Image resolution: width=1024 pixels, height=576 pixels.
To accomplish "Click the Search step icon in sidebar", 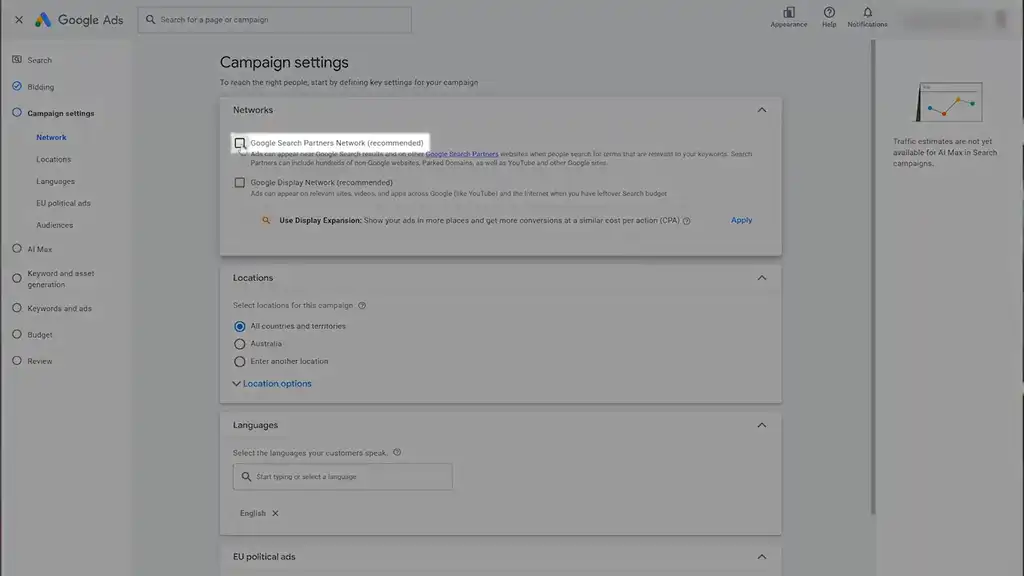I will pos(17,59).
